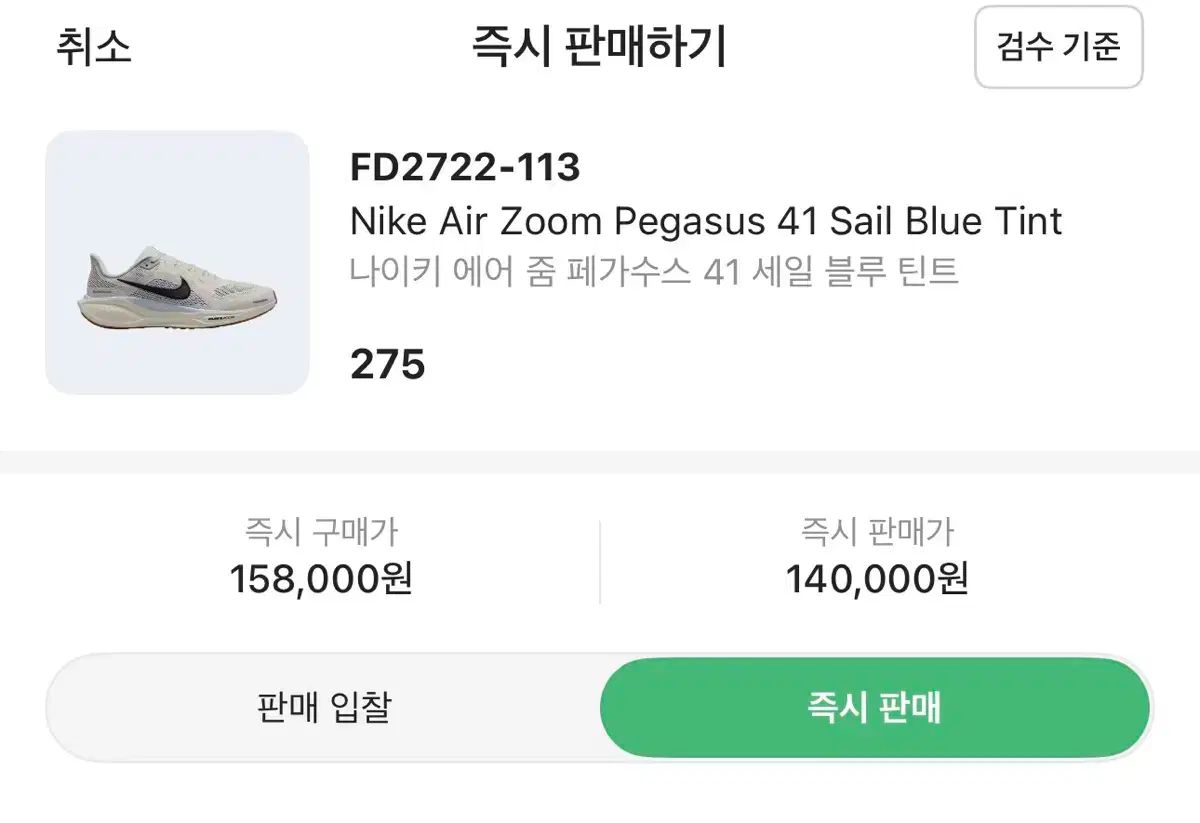Tap the product code FD2722-113
The width and height of the screenshot is (1200, 823).
[465, 168]
